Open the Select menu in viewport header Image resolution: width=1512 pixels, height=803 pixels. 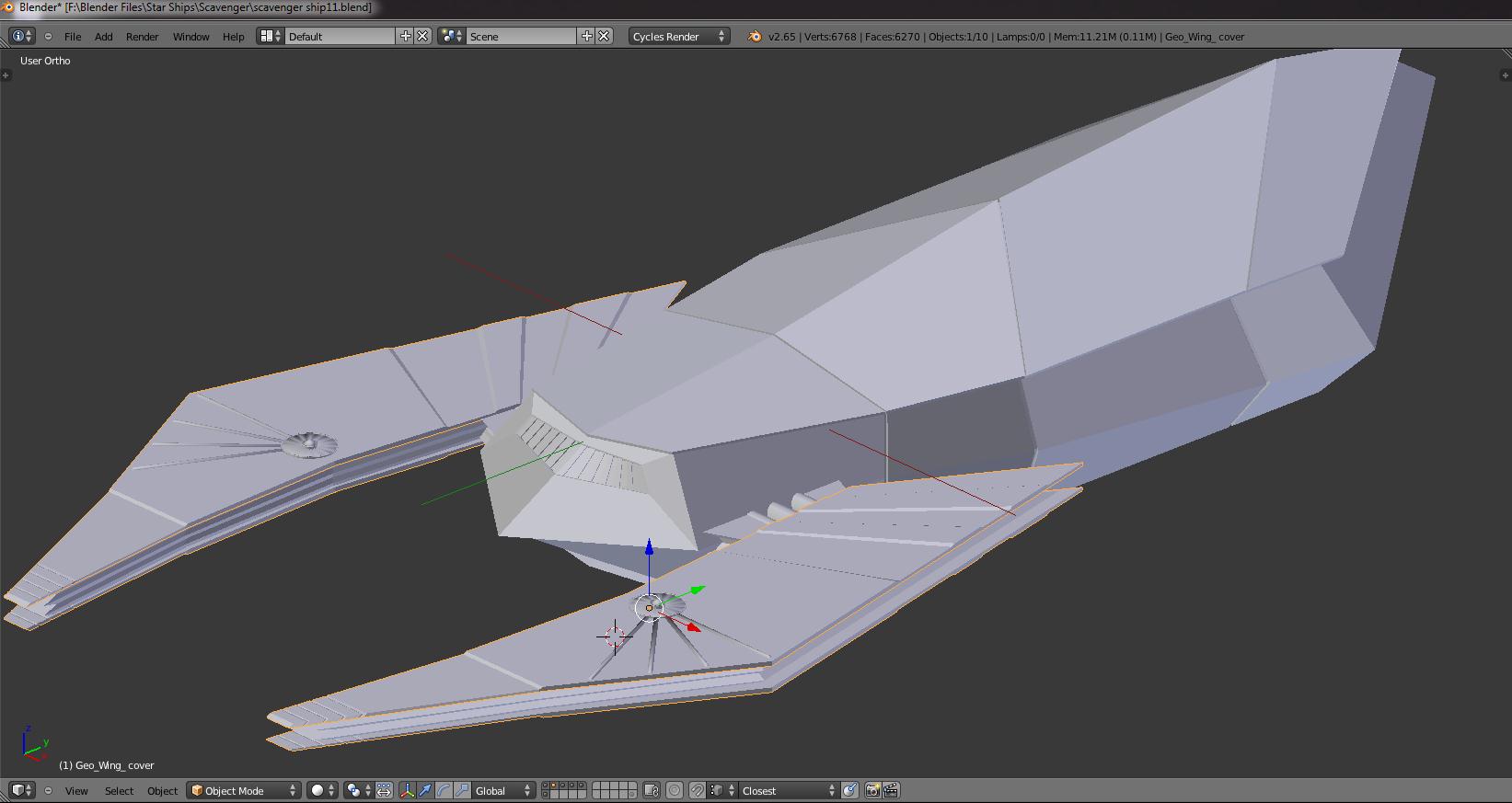119,791
